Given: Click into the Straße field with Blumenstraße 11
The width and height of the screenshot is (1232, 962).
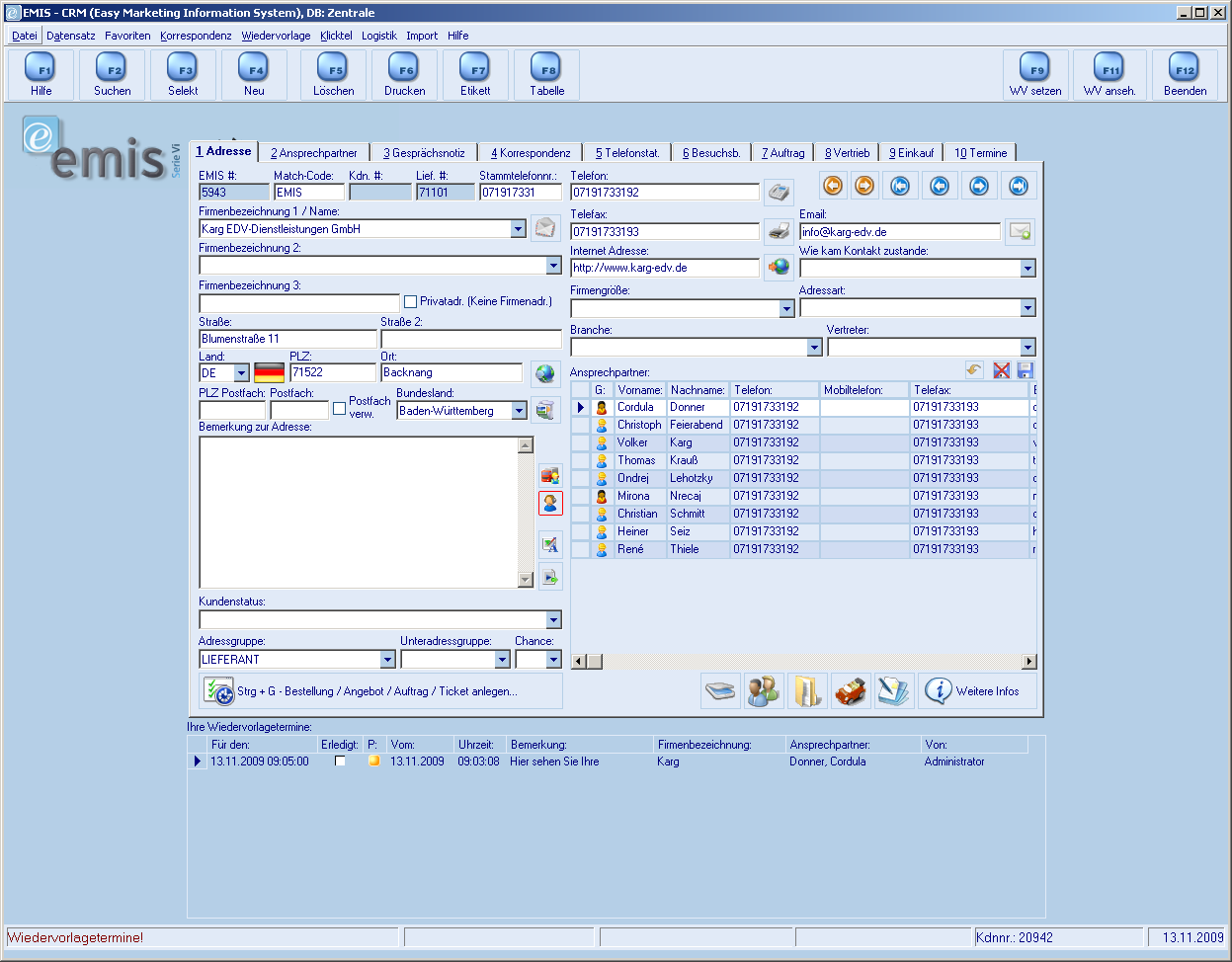Looking at the screenshot, I should point(287,339).
